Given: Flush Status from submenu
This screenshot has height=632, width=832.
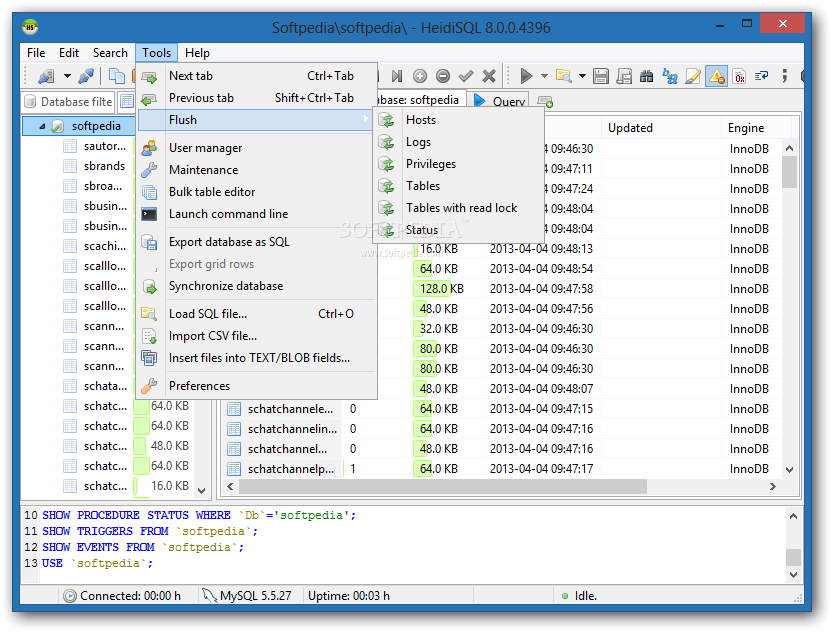Looking at the screenshot, I should pyautogui.click(x=459, y=230).
